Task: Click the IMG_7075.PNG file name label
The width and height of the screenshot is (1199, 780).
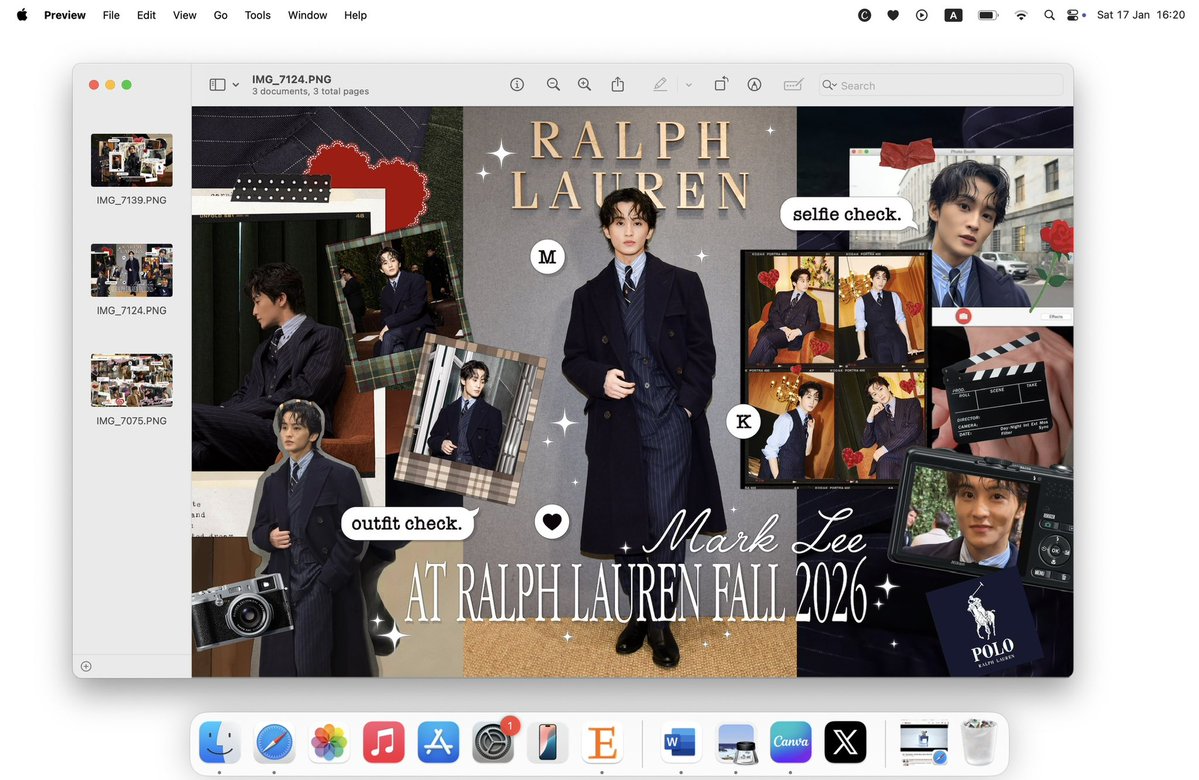Action: (132, 421)
